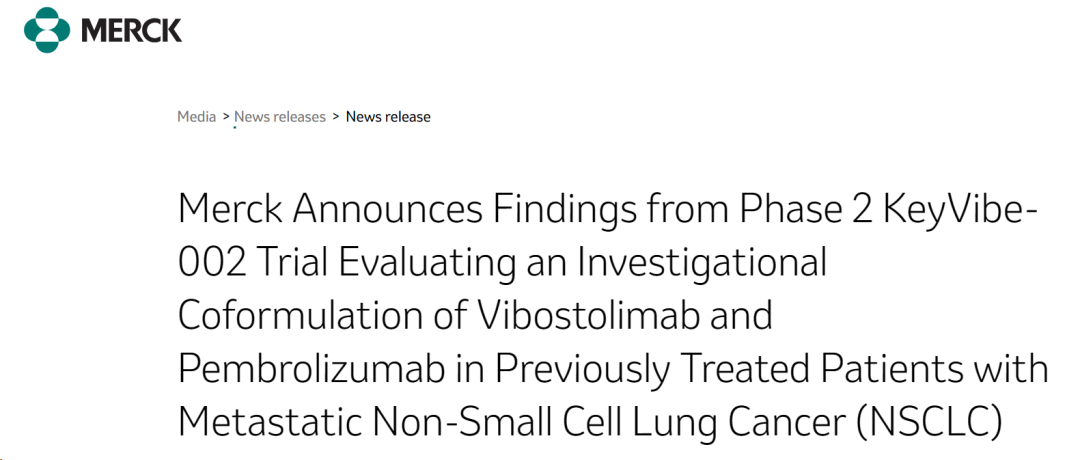Image resolution: width=1080 pixels, height=460 pixels.
Task: Click the separator arrow after News releases
Action: 335,117
